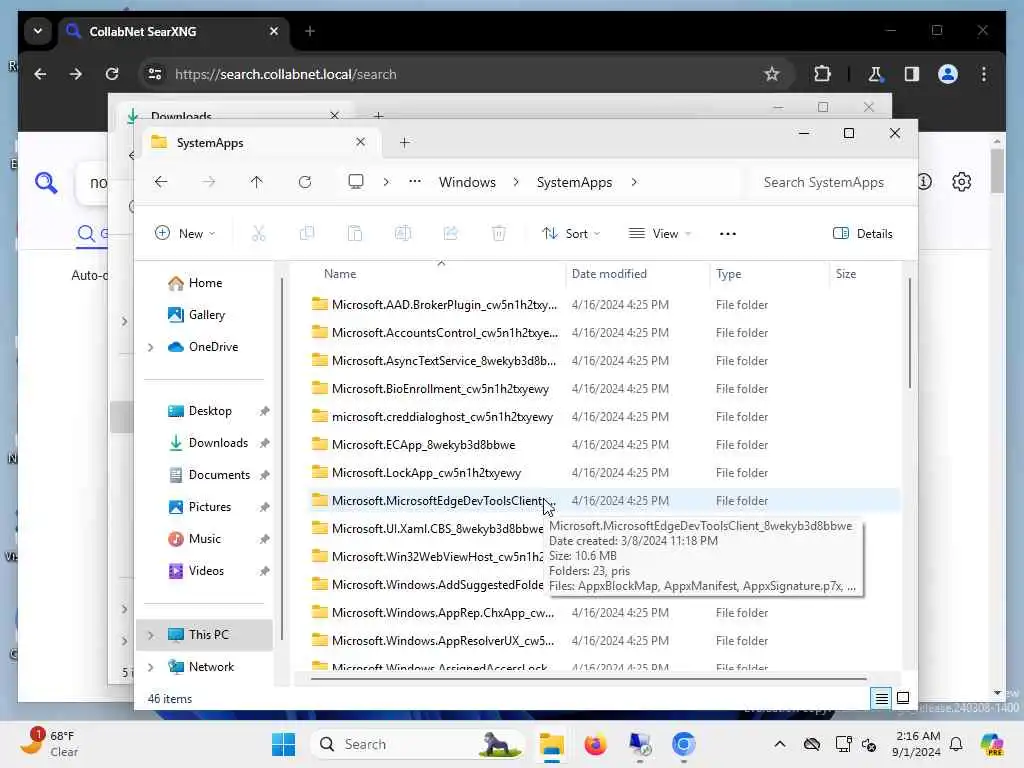Screen dimensions: 1024x768
Task: Click the file list horizontal scrollbar
Action: (588, 679)
